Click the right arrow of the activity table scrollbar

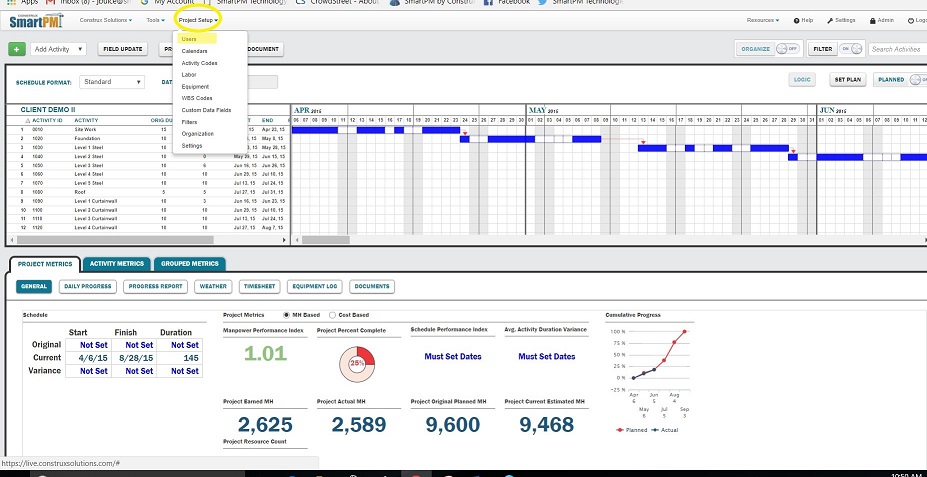[x=284, y=240]
